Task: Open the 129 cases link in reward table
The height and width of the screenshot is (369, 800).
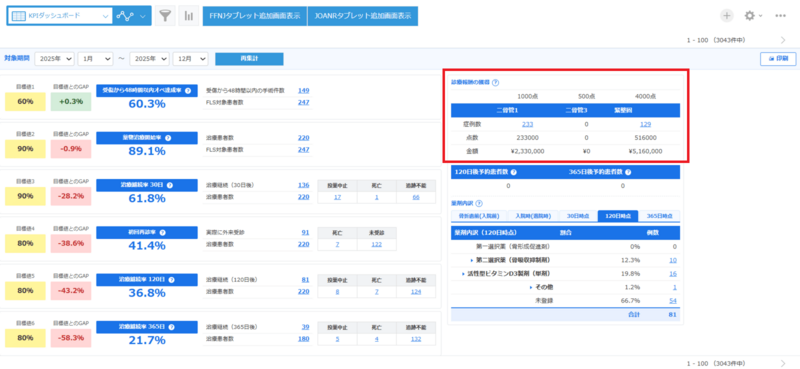Action: [645, 124]
